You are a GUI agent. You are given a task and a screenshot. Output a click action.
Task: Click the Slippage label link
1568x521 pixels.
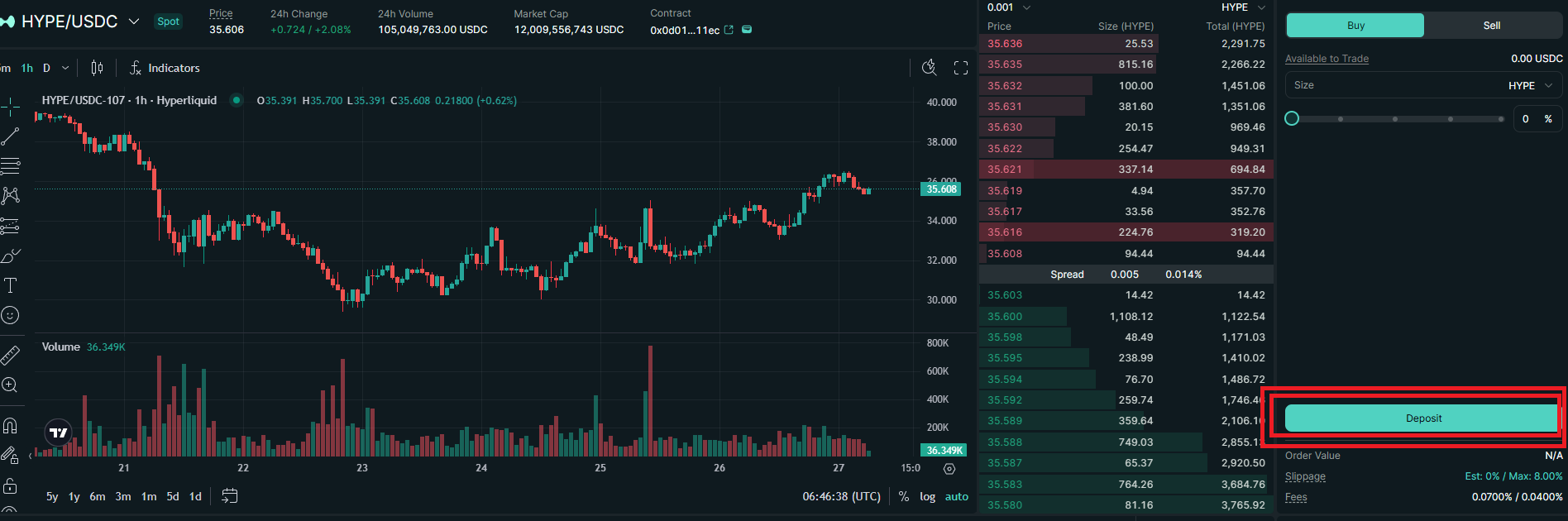coord(1305,476)
